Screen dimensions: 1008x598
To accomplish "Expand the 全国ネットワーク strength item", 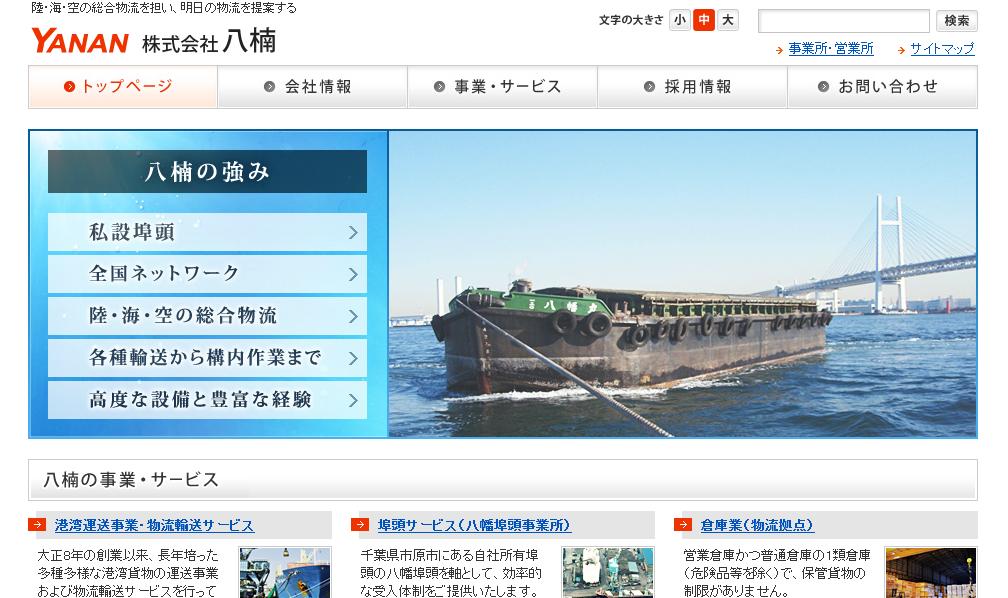I will [207, 274].
